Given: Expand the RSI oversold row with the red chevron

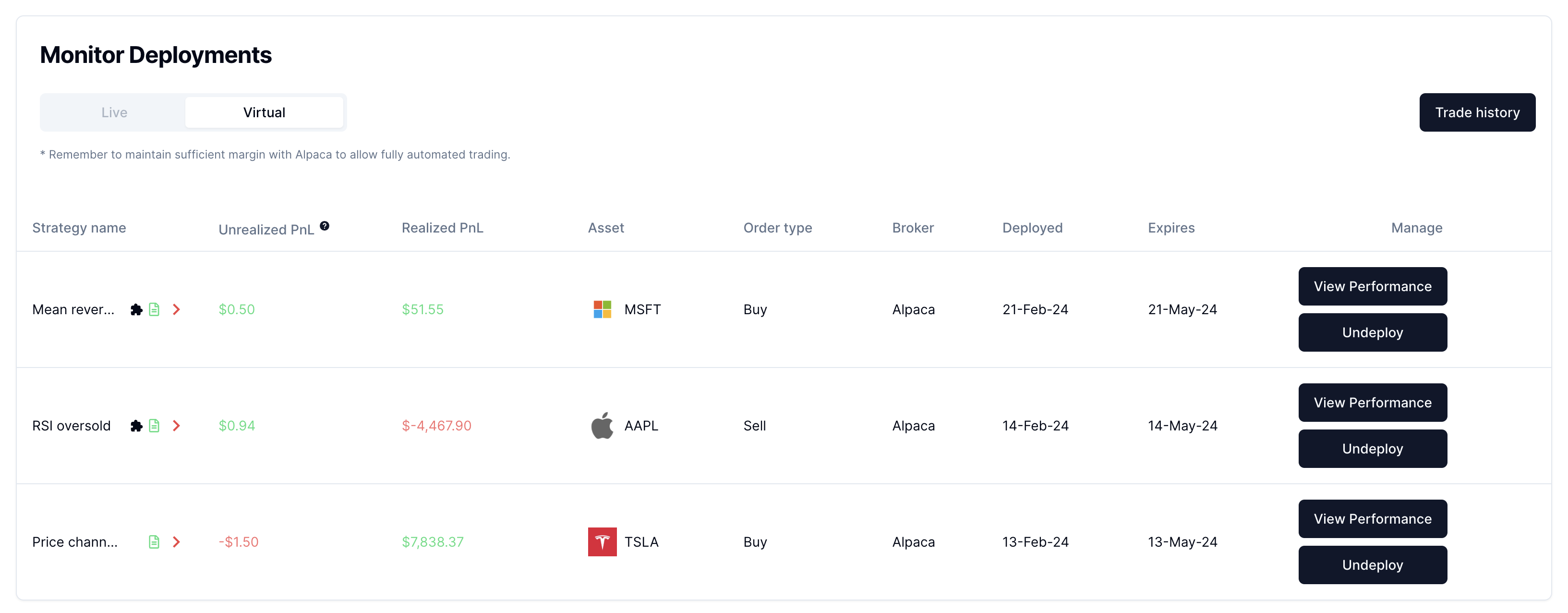Looking at the screenshot, I should [177, 426].
